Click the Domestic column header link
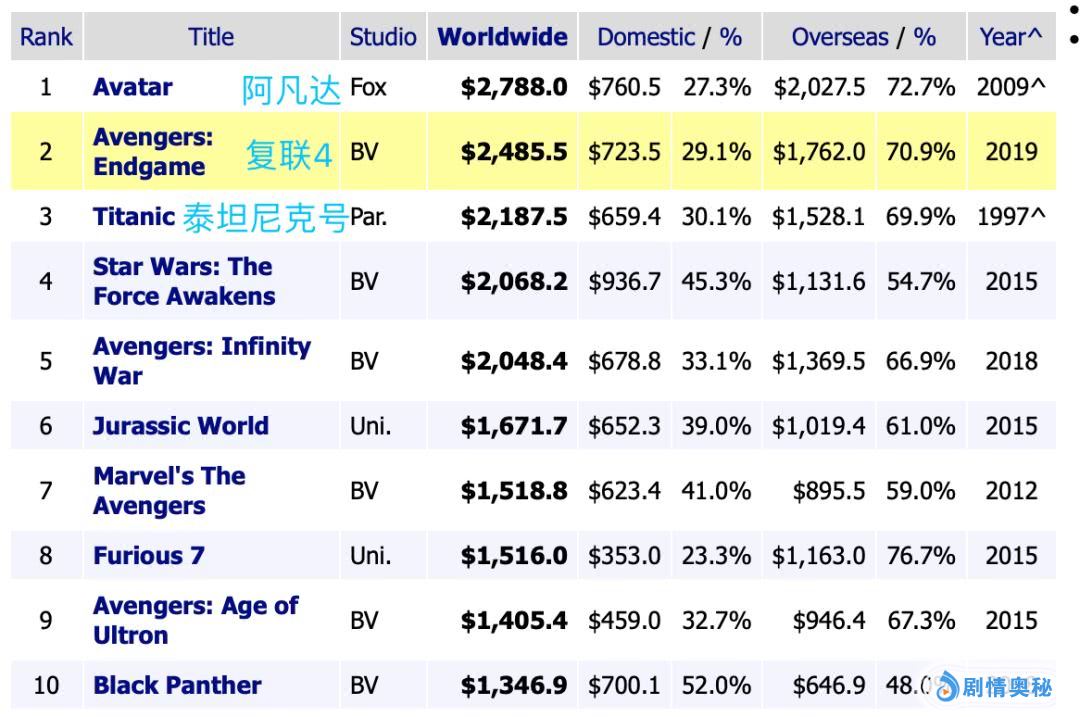This screenshot has width=1080, height=717. [x=645, y=37]
